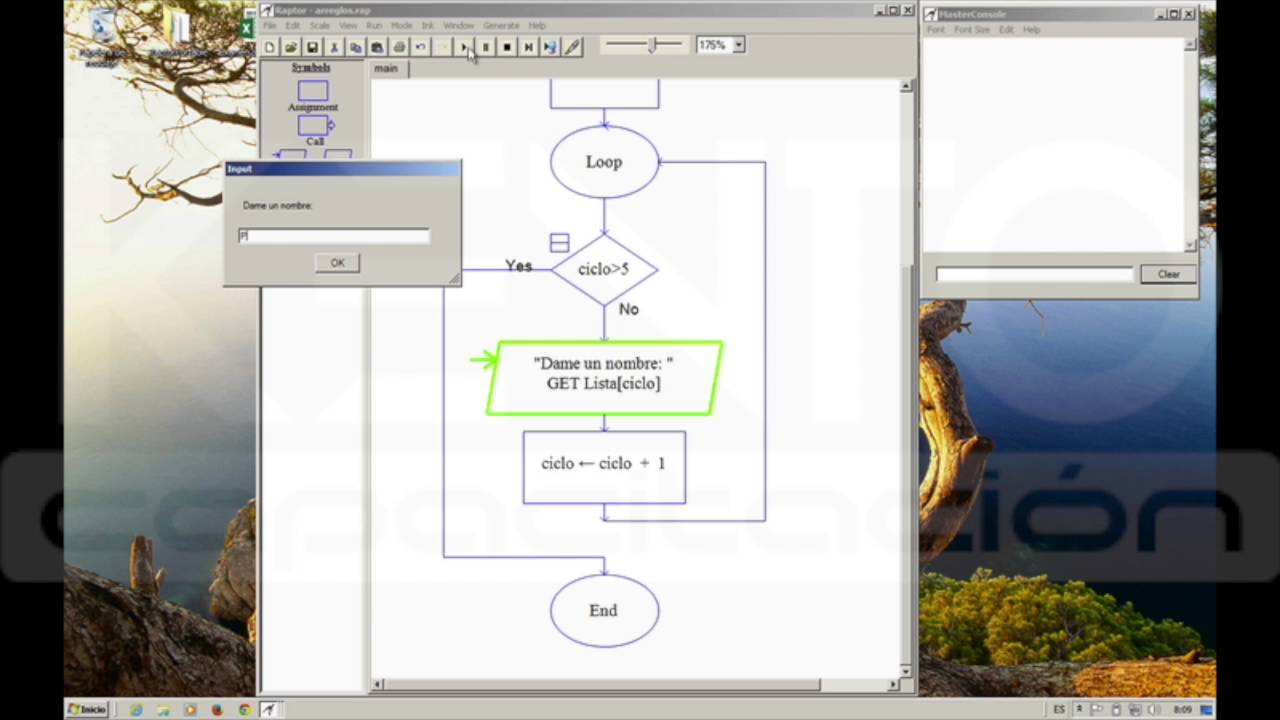Select the ciclo ← ciclo + 1 assignment box
The image size is (1280, 720).
pos(604,467)
